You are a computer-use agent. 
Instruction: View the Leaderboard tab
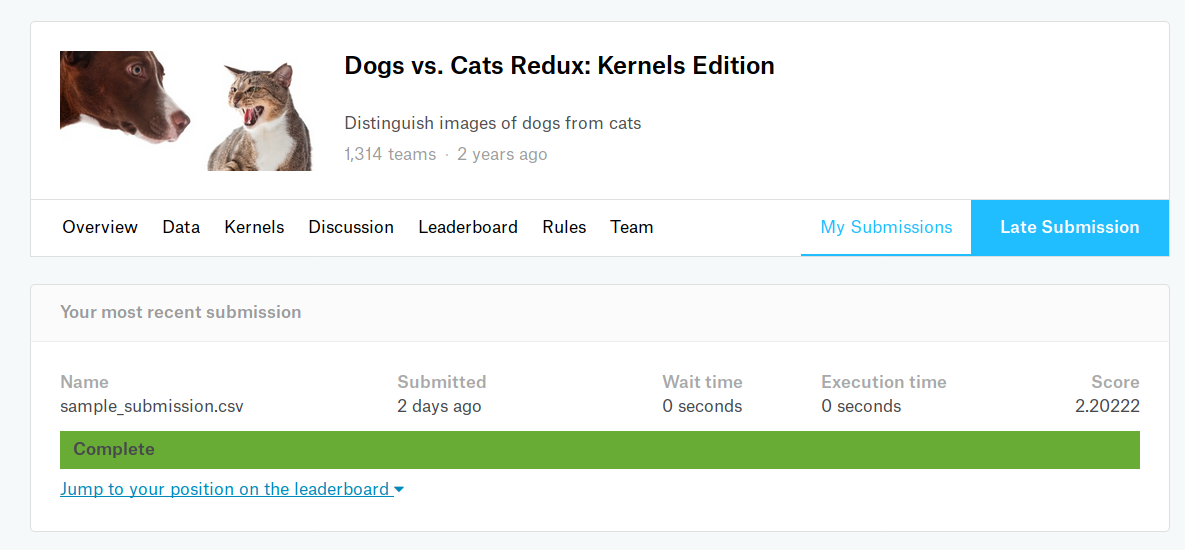tap(468, 227)
